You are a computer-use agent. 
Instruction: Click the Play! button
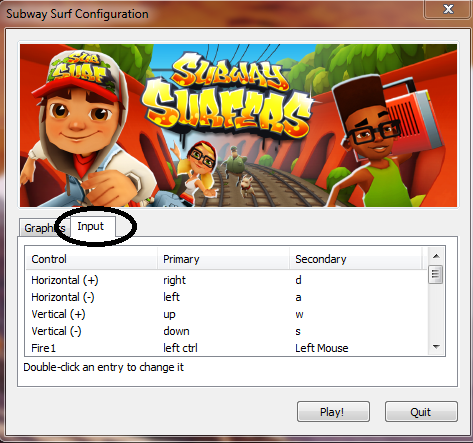point(333,412)
